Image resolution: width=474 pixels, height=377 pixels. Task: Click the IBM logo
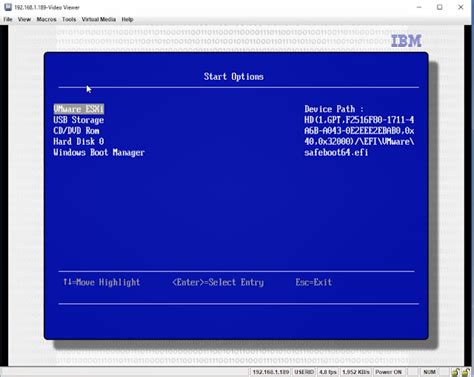[x=406, y=41]
